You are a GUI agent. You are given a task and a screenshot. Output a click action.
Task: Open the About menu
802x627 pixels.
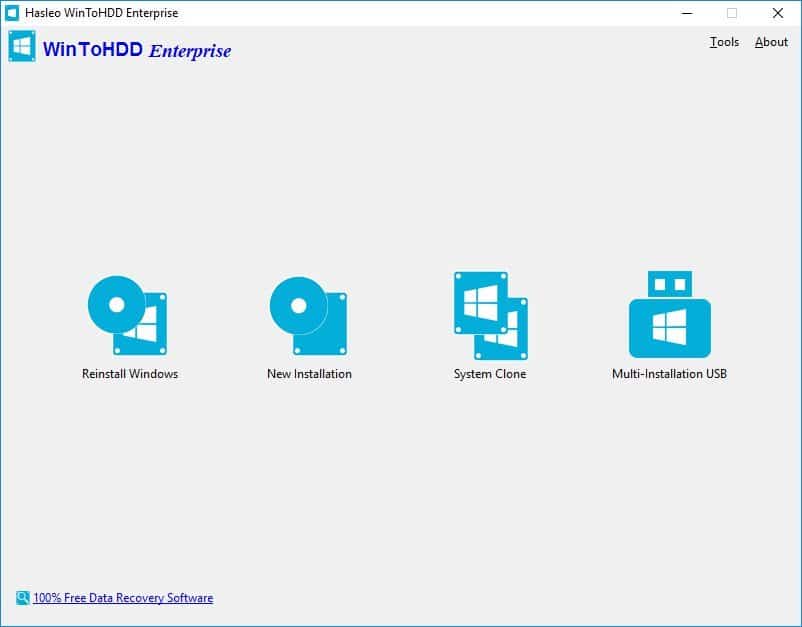[x=771, y=42]
